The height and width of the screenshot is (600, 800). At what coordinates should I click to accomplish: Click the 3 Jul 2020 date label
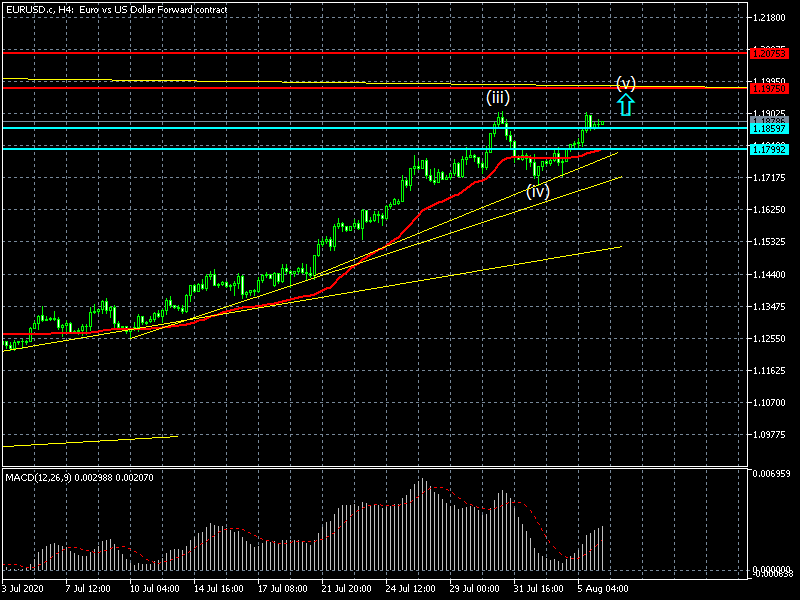25,590
